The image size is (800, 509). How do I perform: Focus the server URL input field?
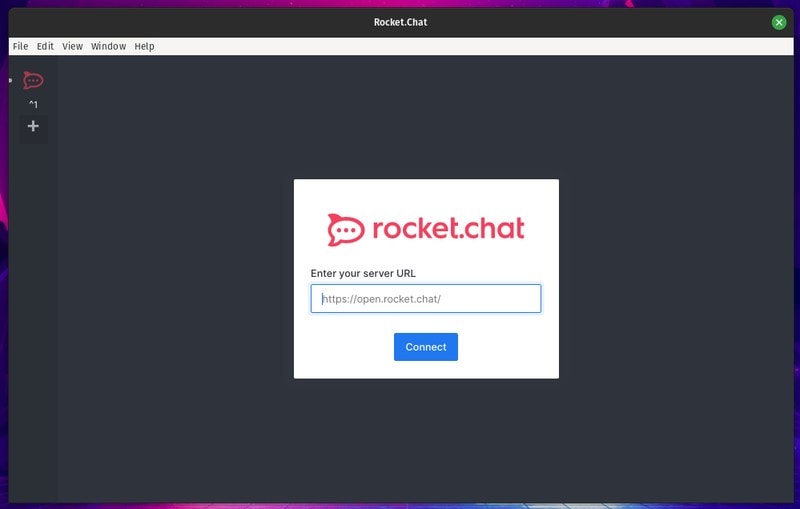[426, 299]
